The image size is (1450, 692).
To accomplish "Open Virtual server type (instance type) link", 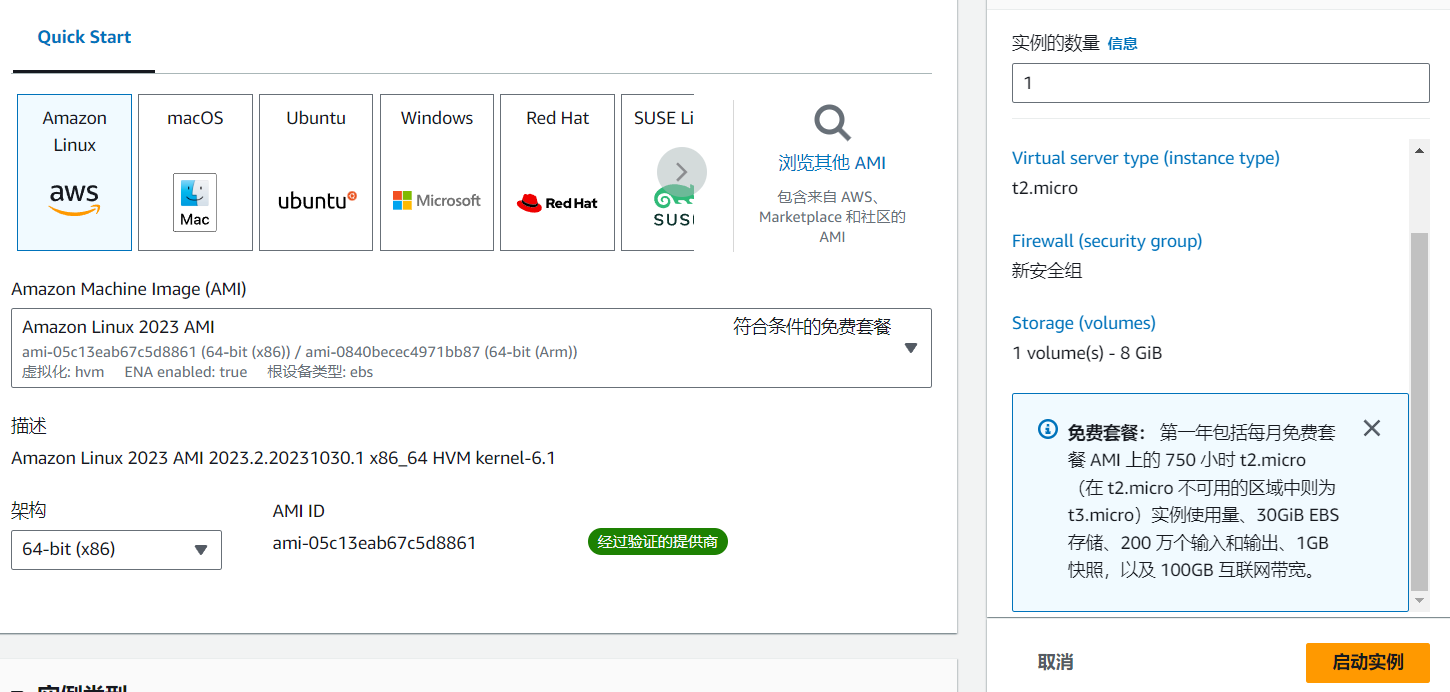I will [x=1145, y=158].
